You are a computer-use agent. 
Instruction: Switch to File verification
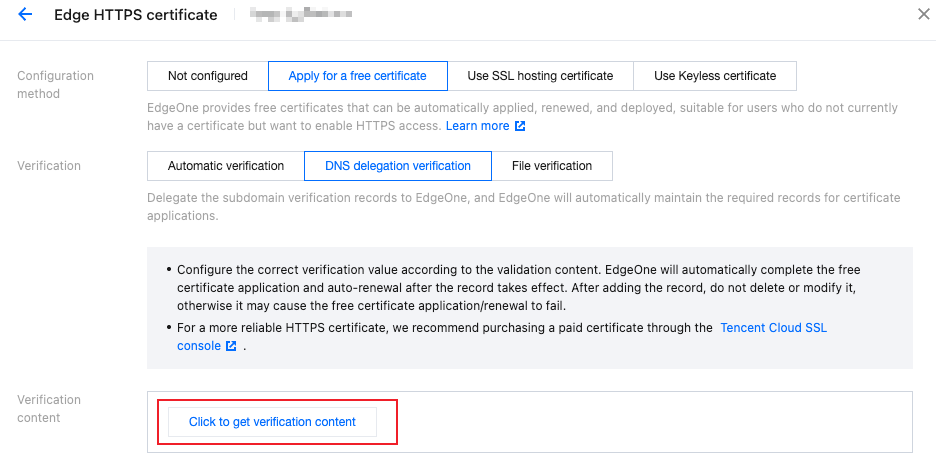click(x=552, y=166)
